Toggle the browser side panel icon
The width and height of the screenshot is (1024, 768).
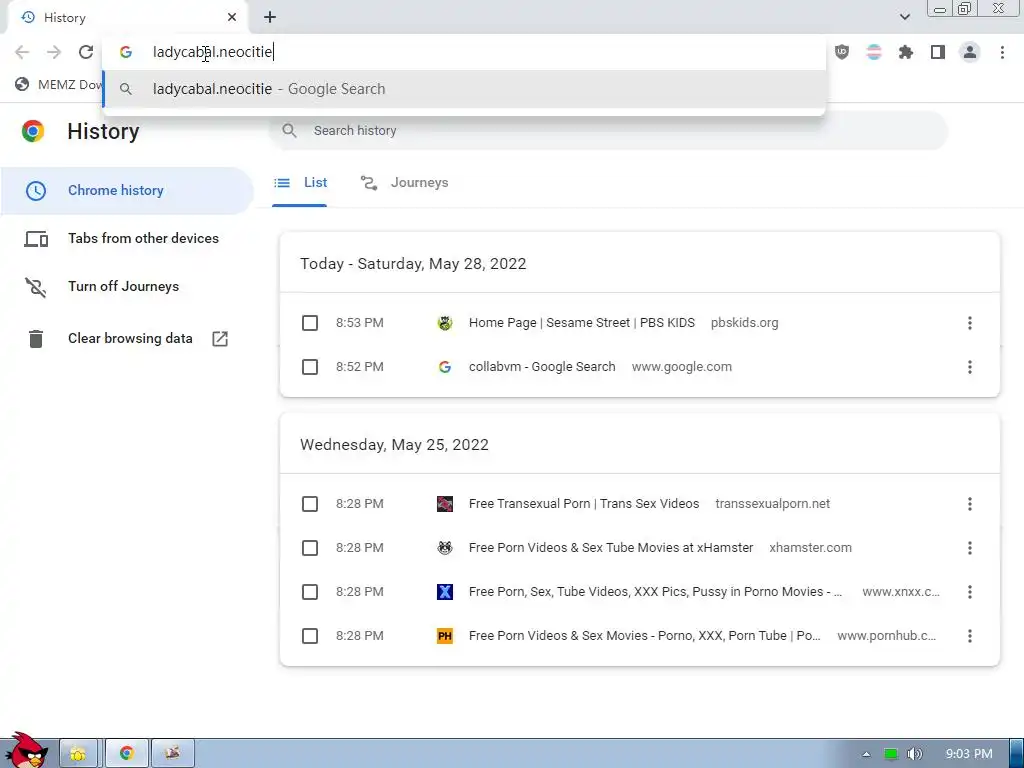click(938, 52)
